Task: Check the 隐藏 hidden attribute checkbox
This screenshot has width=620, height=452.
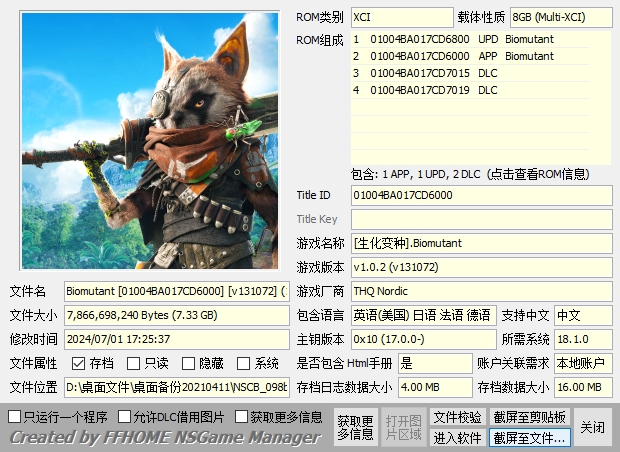Action: point(188,364)
